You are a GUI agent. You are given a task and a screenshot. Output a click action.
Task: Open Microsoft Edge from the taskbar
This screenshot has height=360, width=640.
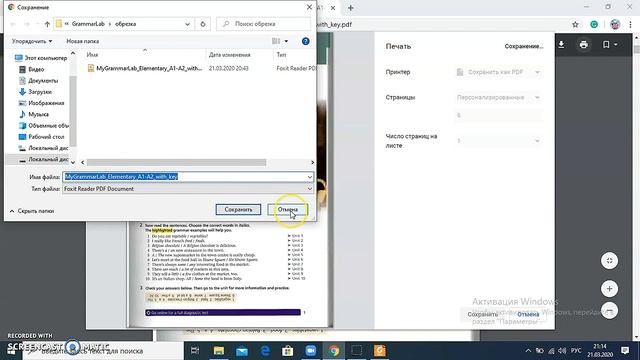click(x=265, y=351)
